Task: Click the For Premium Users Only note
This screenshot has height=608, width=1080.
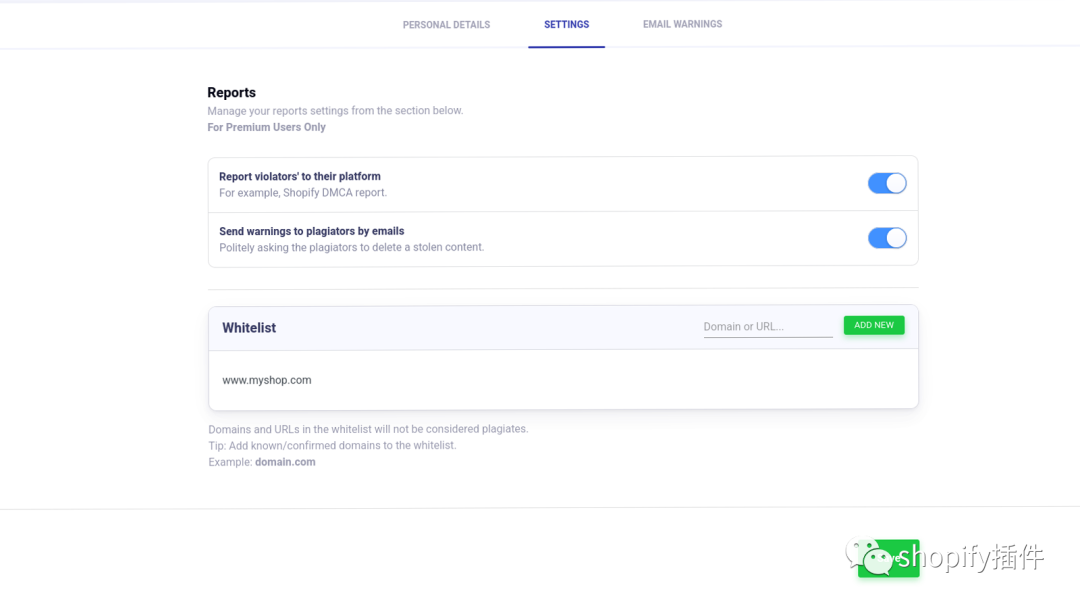Action: point(267,127)
